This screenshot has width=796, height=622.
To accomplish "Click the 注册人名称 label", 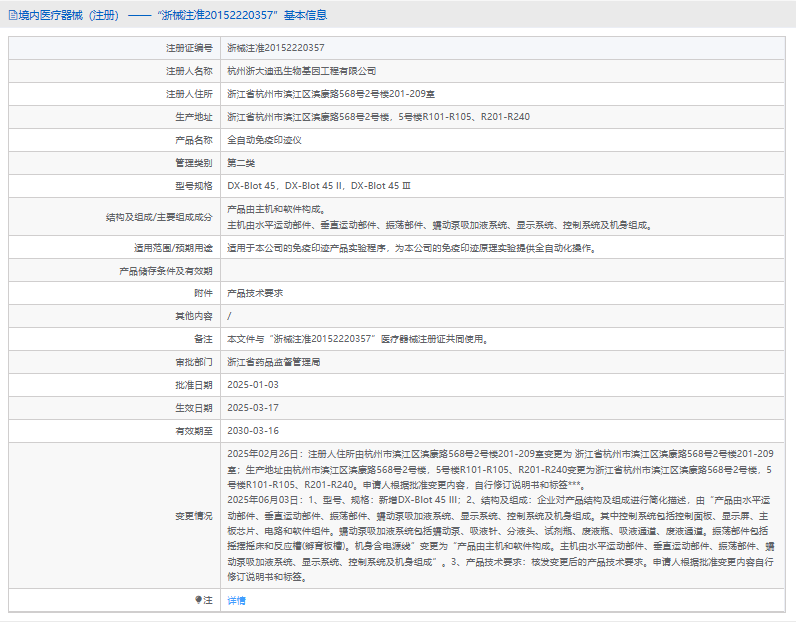I will tap(189, 71).
